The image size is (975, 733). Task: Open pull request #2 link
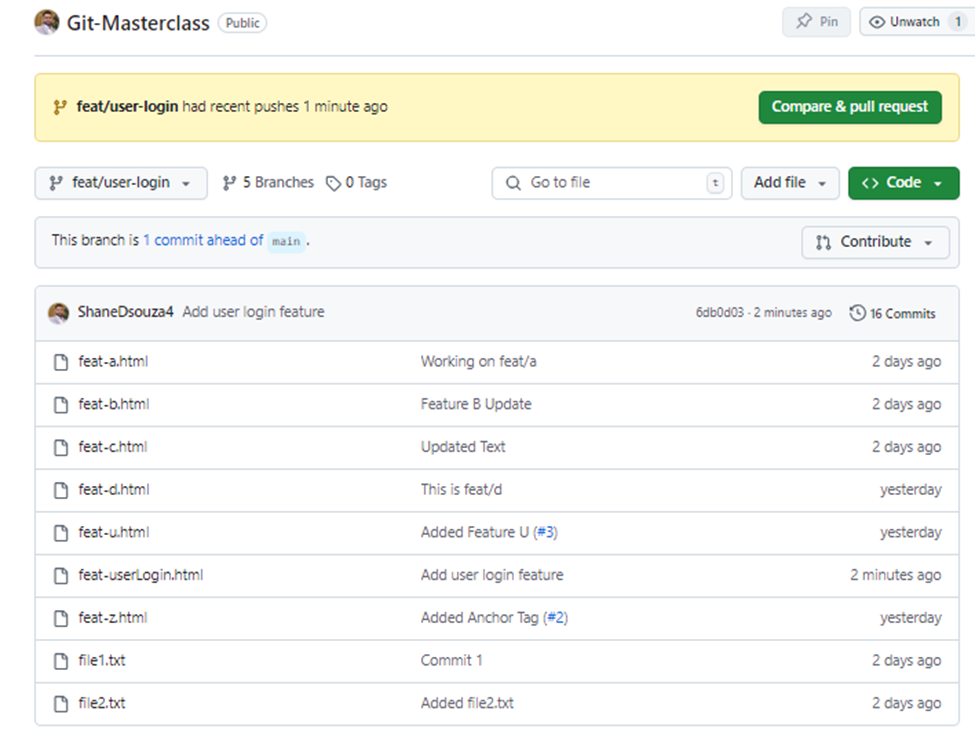click(556, 617)
